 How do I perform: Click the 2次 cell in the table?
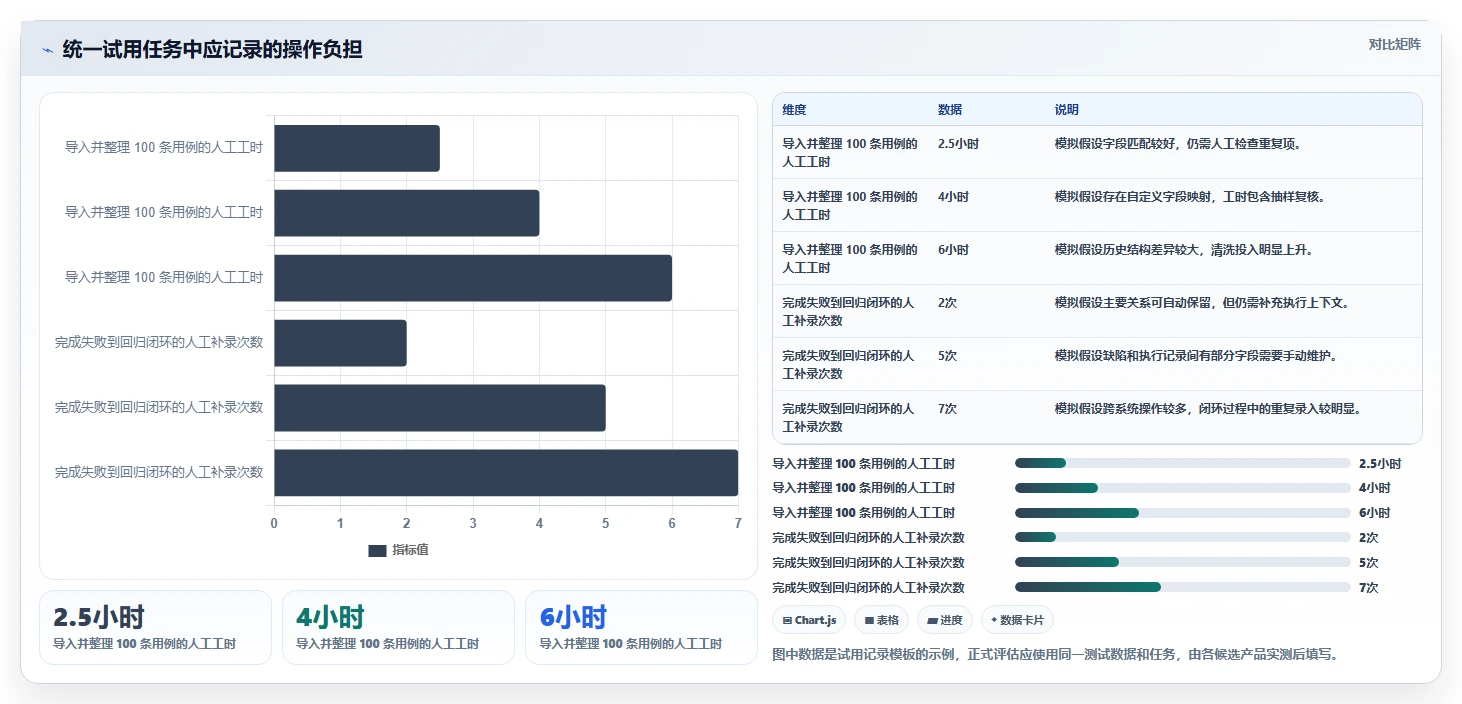point(947,303)
